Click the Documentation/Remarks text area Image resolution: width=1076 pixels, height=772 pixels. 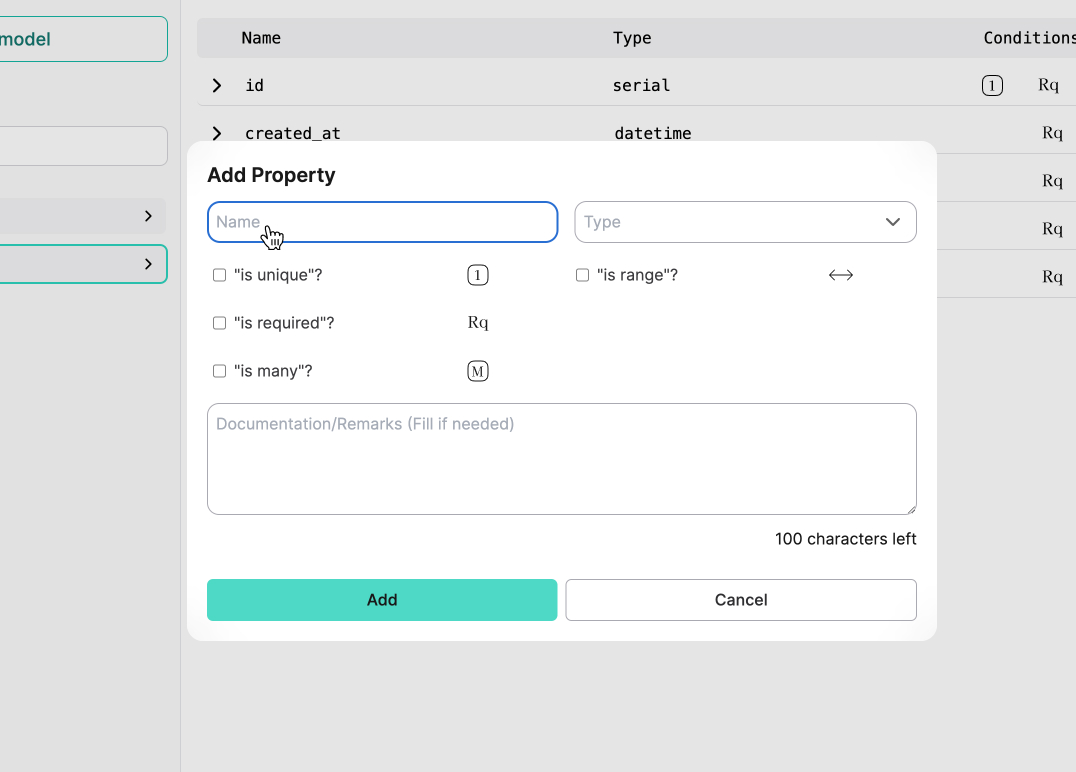pos(561,459)
